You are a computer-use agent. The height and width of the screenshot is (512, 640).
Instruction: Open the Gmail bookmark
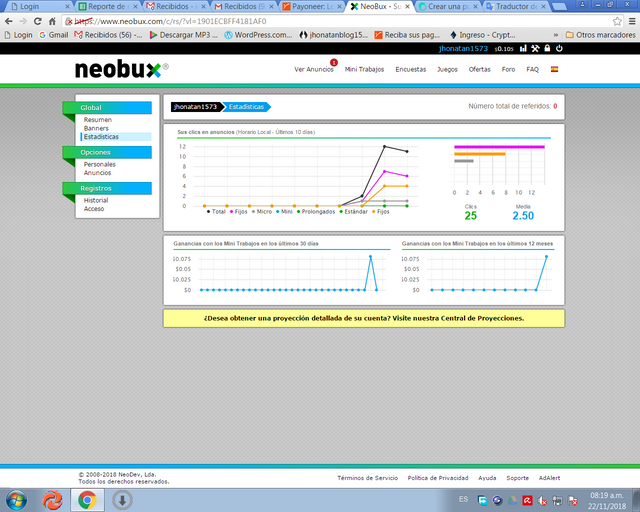54,35
